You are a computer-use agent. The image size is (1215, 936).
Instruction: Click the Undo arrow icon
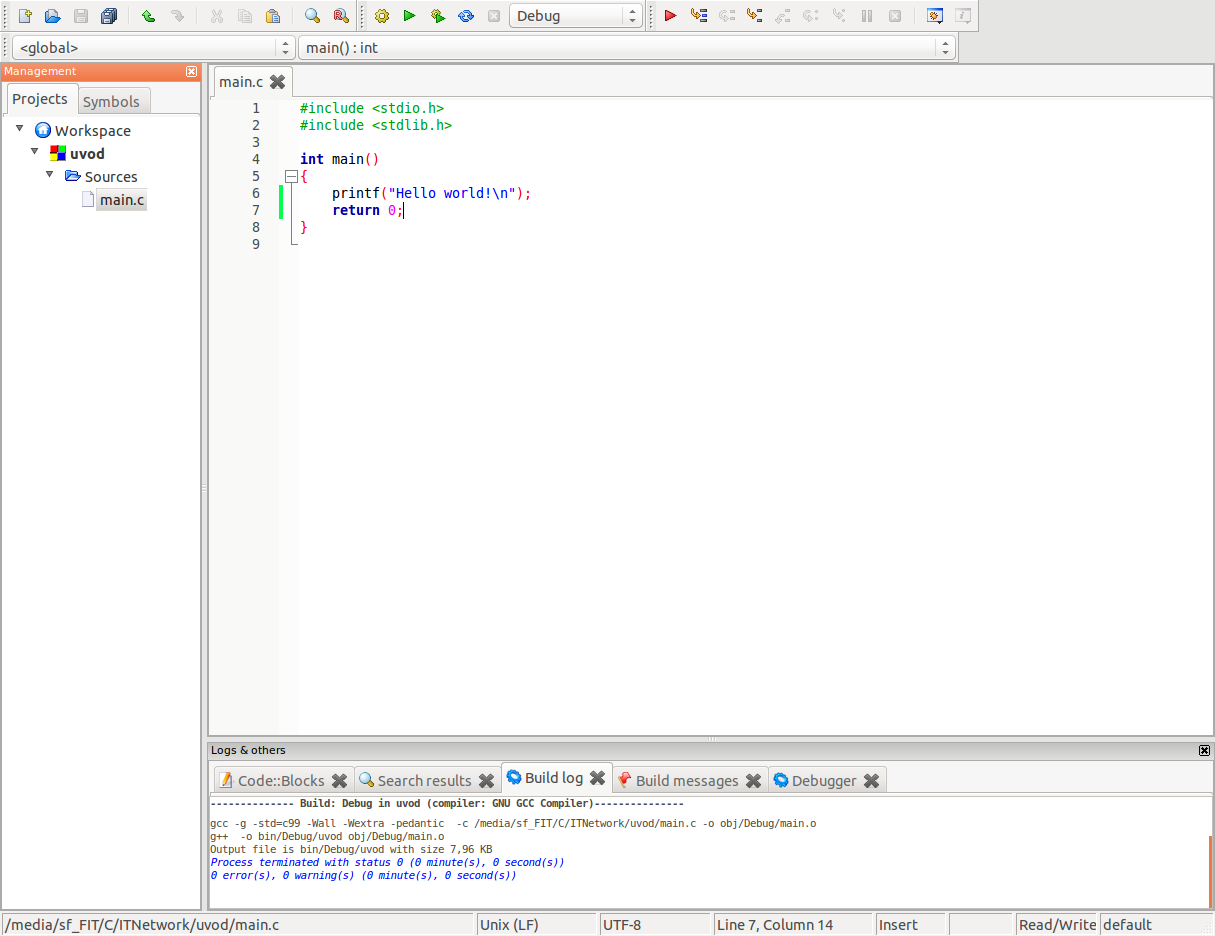pos(146,15)
